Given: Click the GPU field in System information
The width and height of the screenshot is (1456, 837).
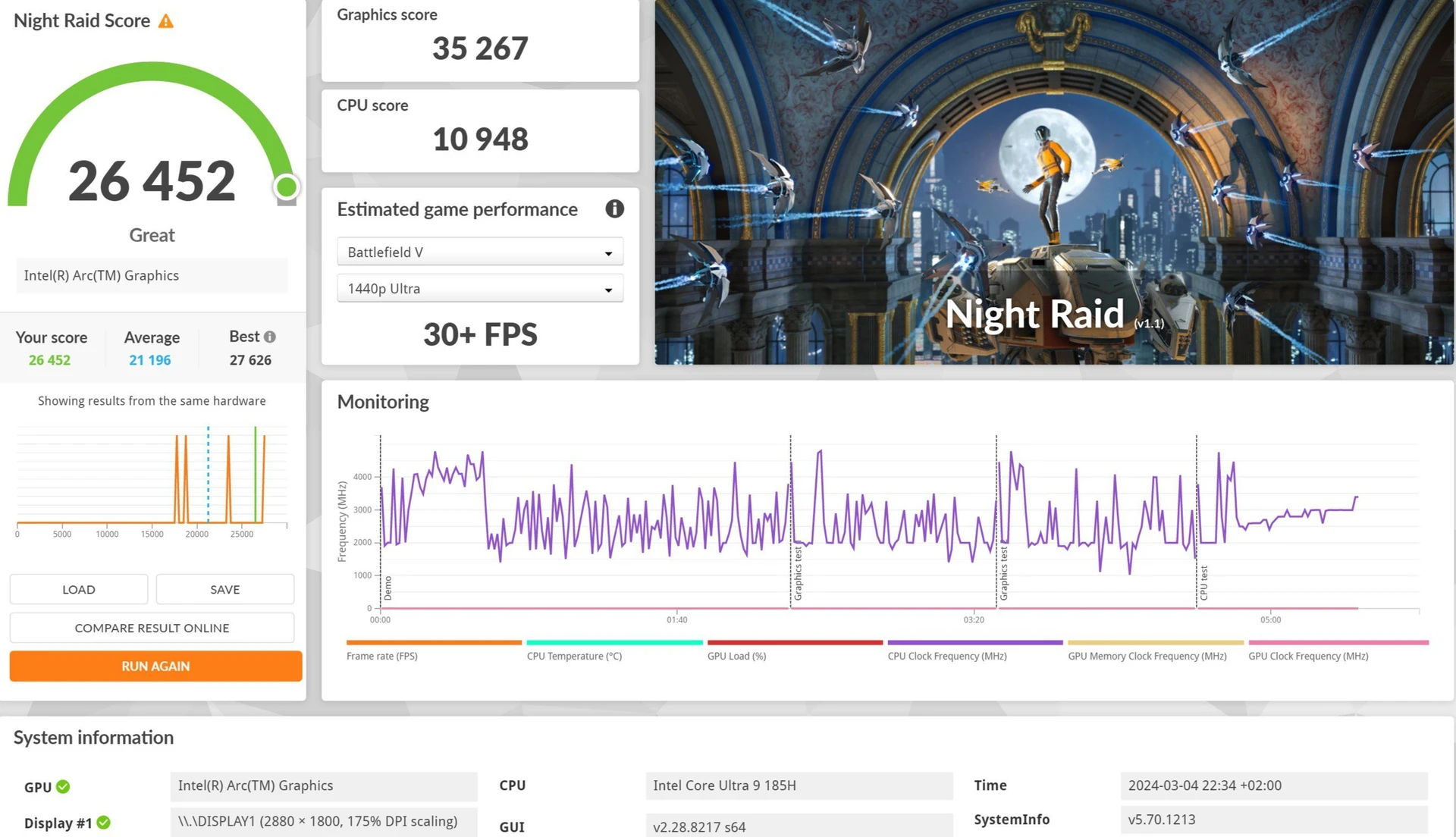Looking at the screenshot, I should [324, 786].
